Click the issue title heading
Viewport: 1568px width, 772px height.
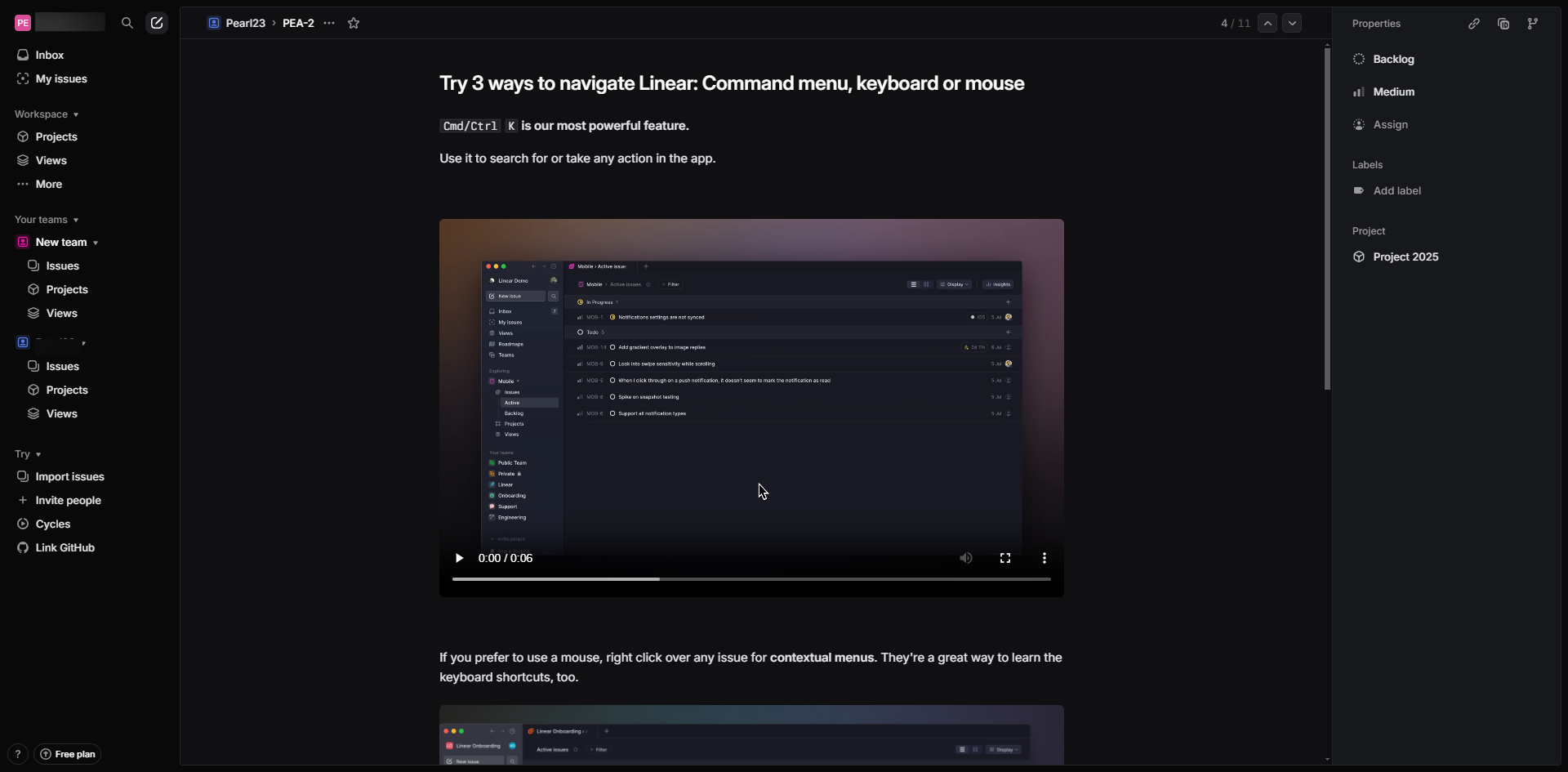(x=732, y=83)
